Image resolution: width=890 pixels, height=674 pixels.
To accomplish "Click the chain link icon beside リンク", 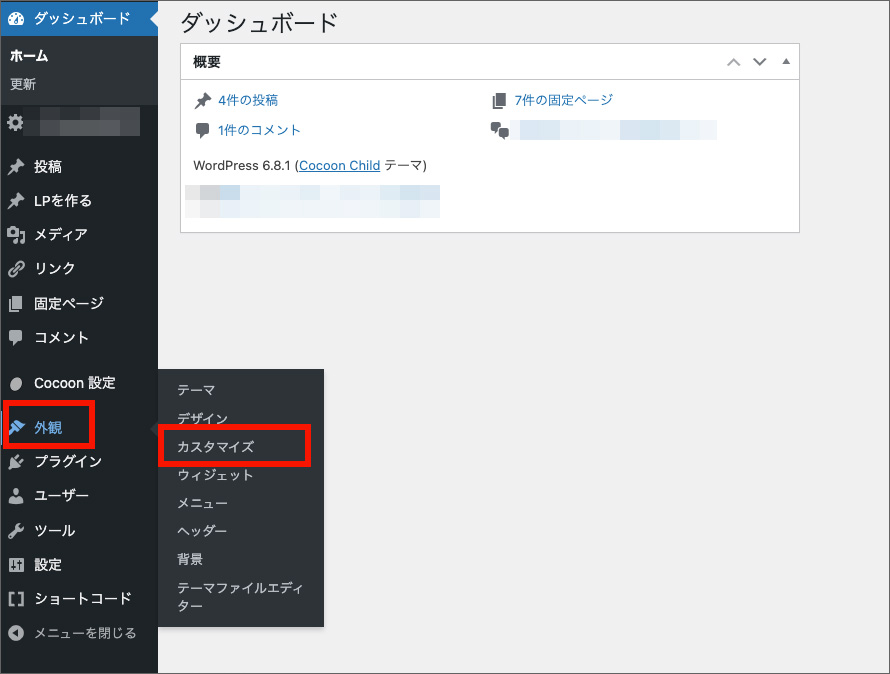I will click(x=16, y=269).
